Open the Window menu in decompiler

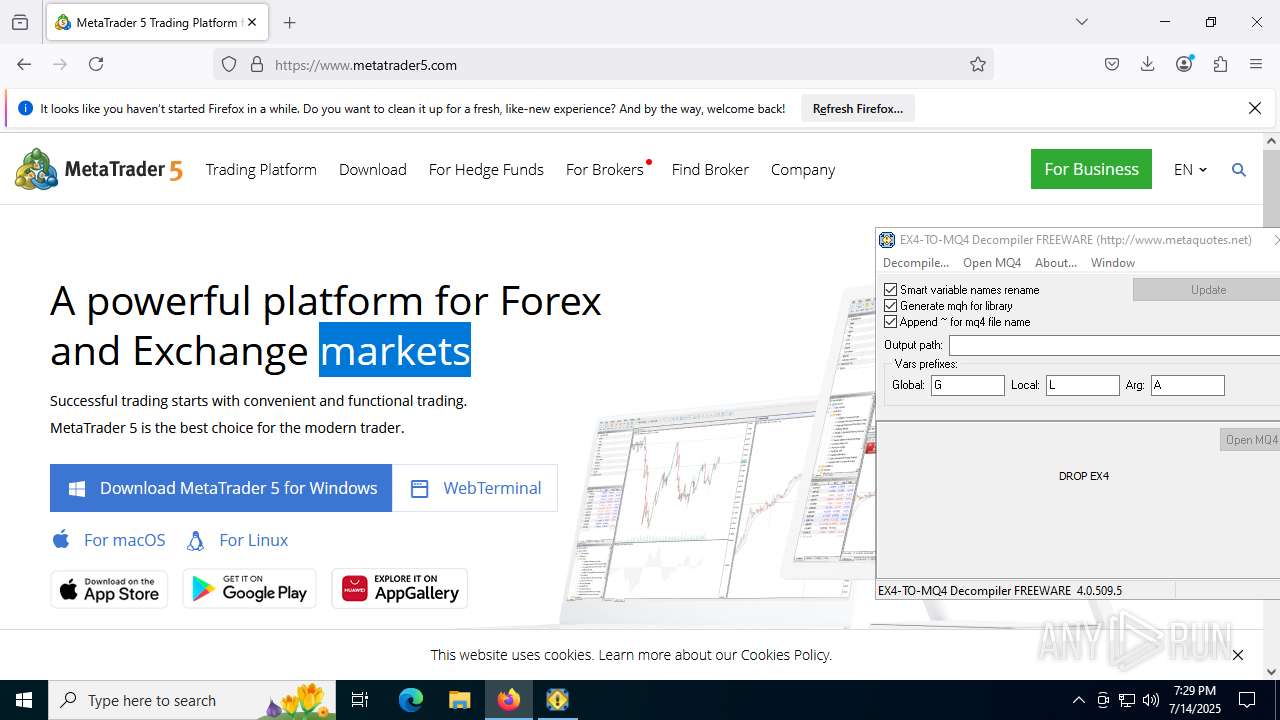[1113, 263]
